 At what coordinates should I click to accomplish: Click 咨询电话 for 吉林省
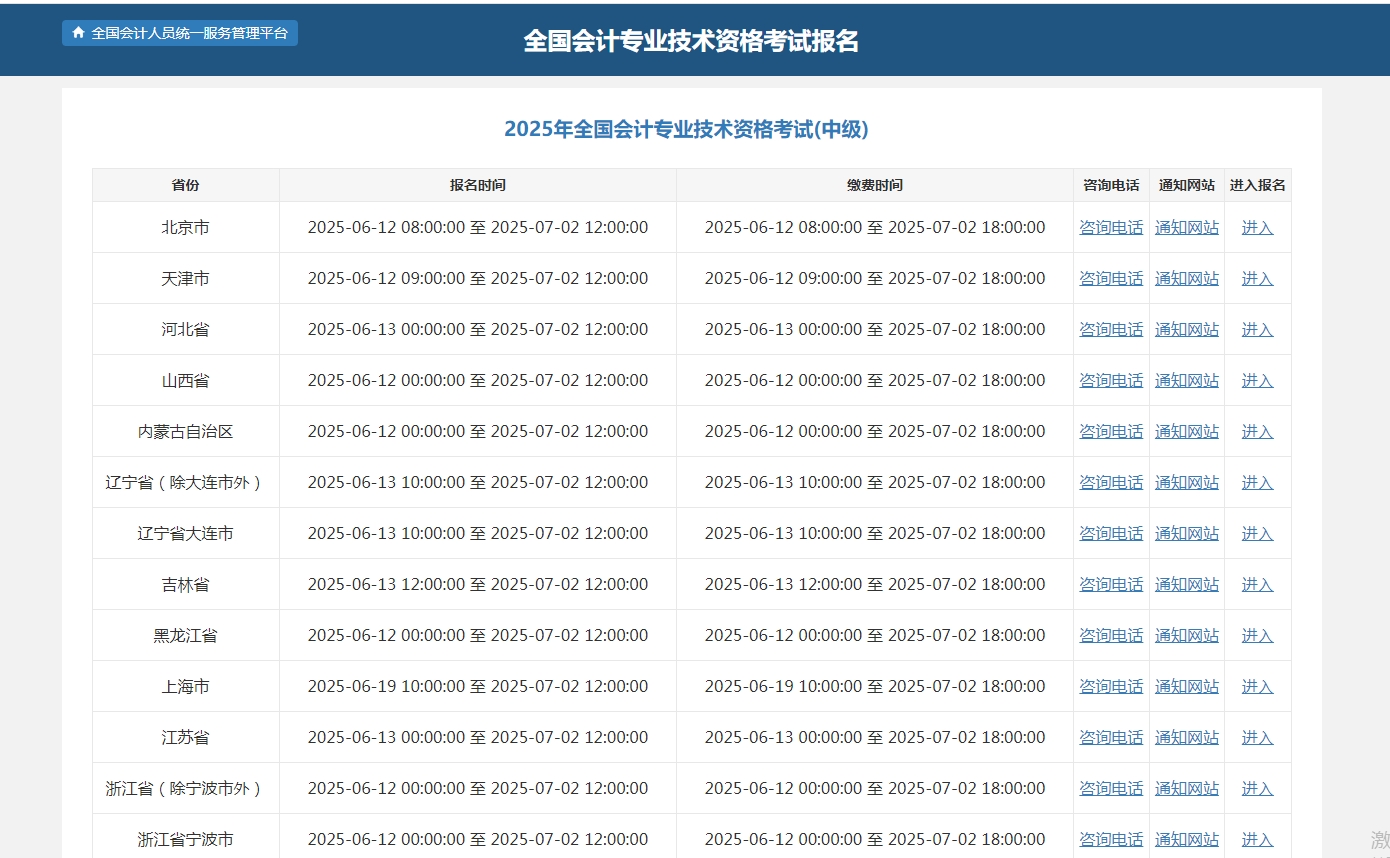1111,584
